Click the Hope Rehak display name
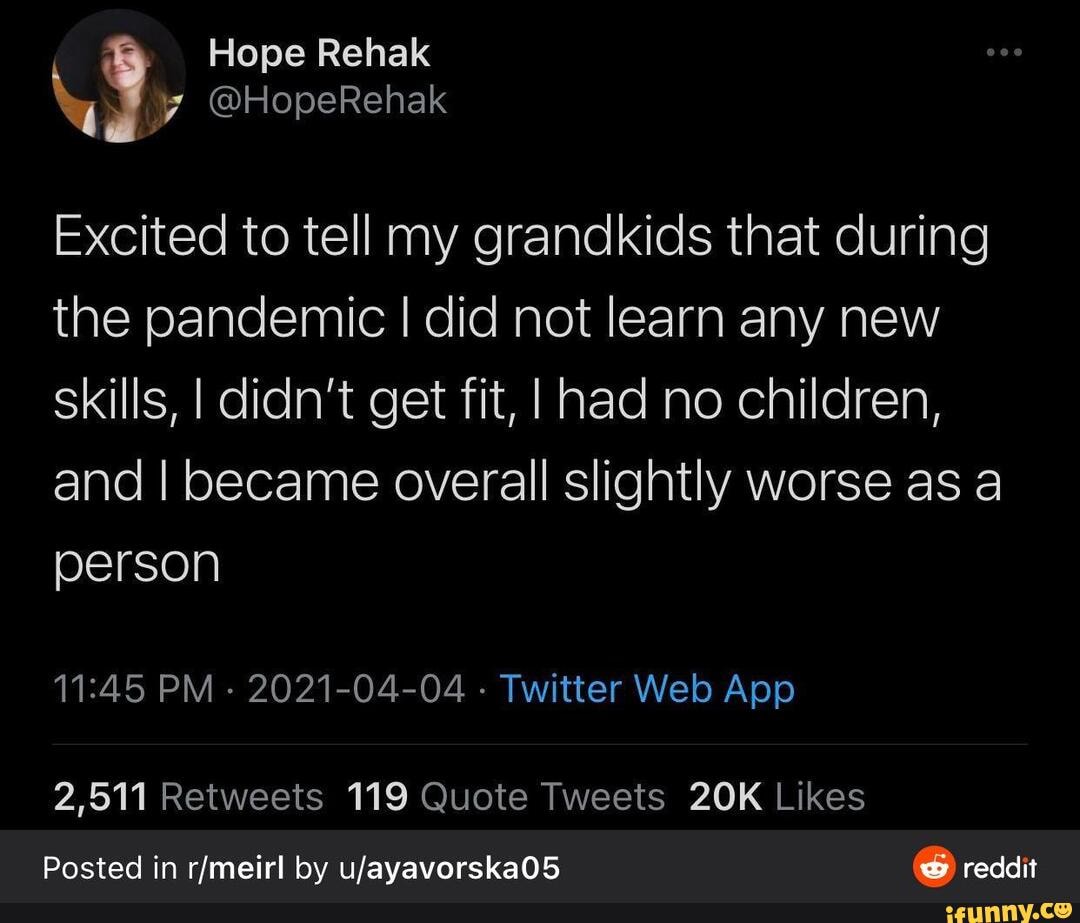Screen dimensions: 1080x923 [x=319, y=53]
